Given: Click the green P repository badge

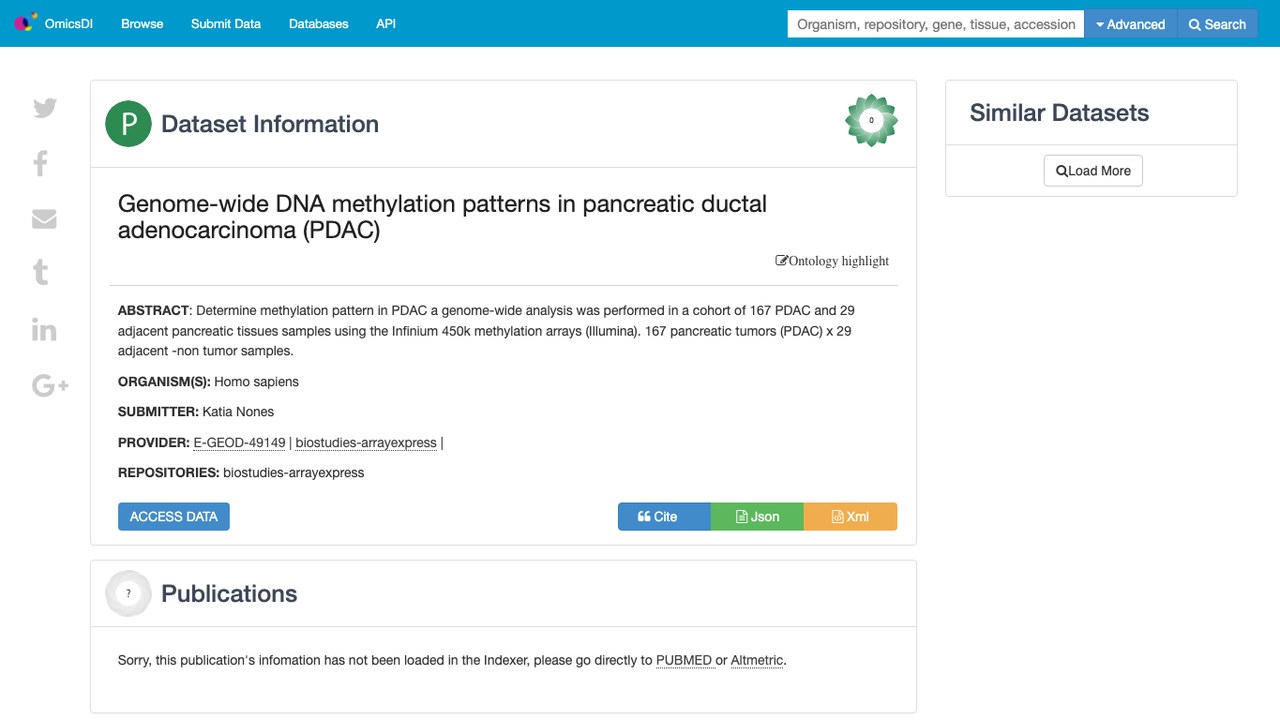Looking at the screenshot, I should (128, 124).
